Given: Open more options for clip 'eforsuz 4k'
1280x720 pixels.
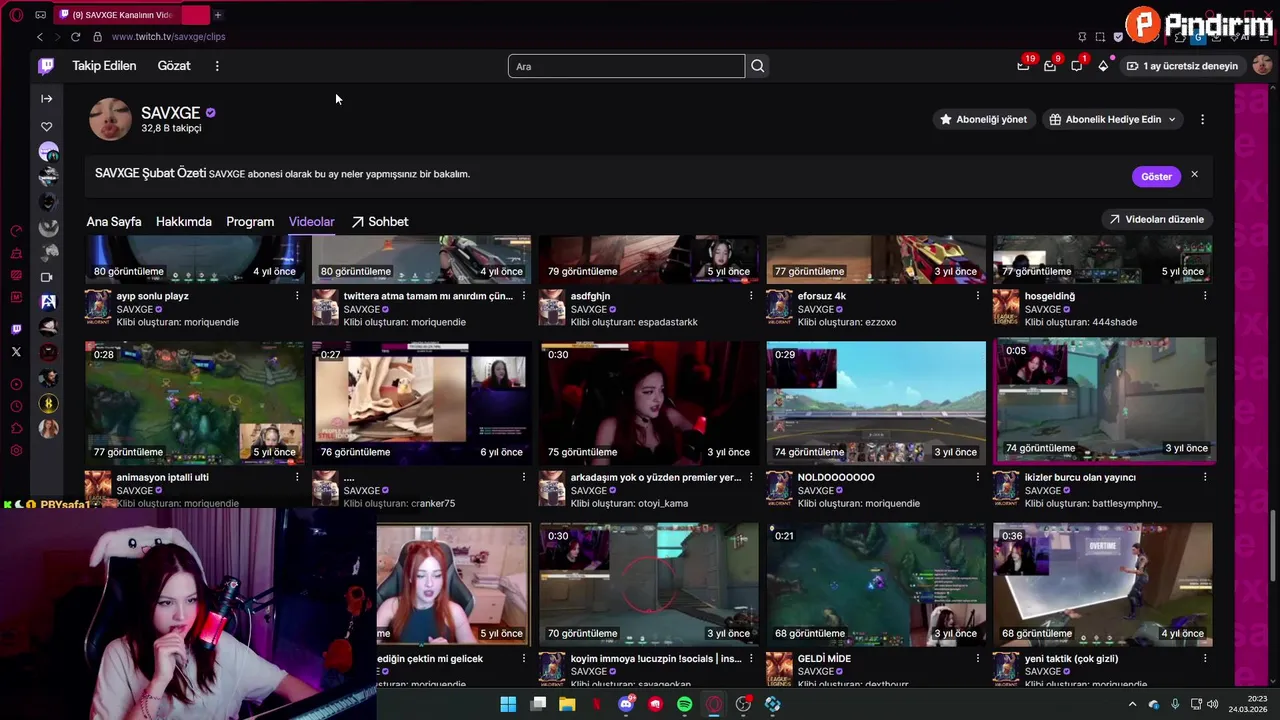Looking at the screenshot, I should pyautogui.click(x=978, y=296).
